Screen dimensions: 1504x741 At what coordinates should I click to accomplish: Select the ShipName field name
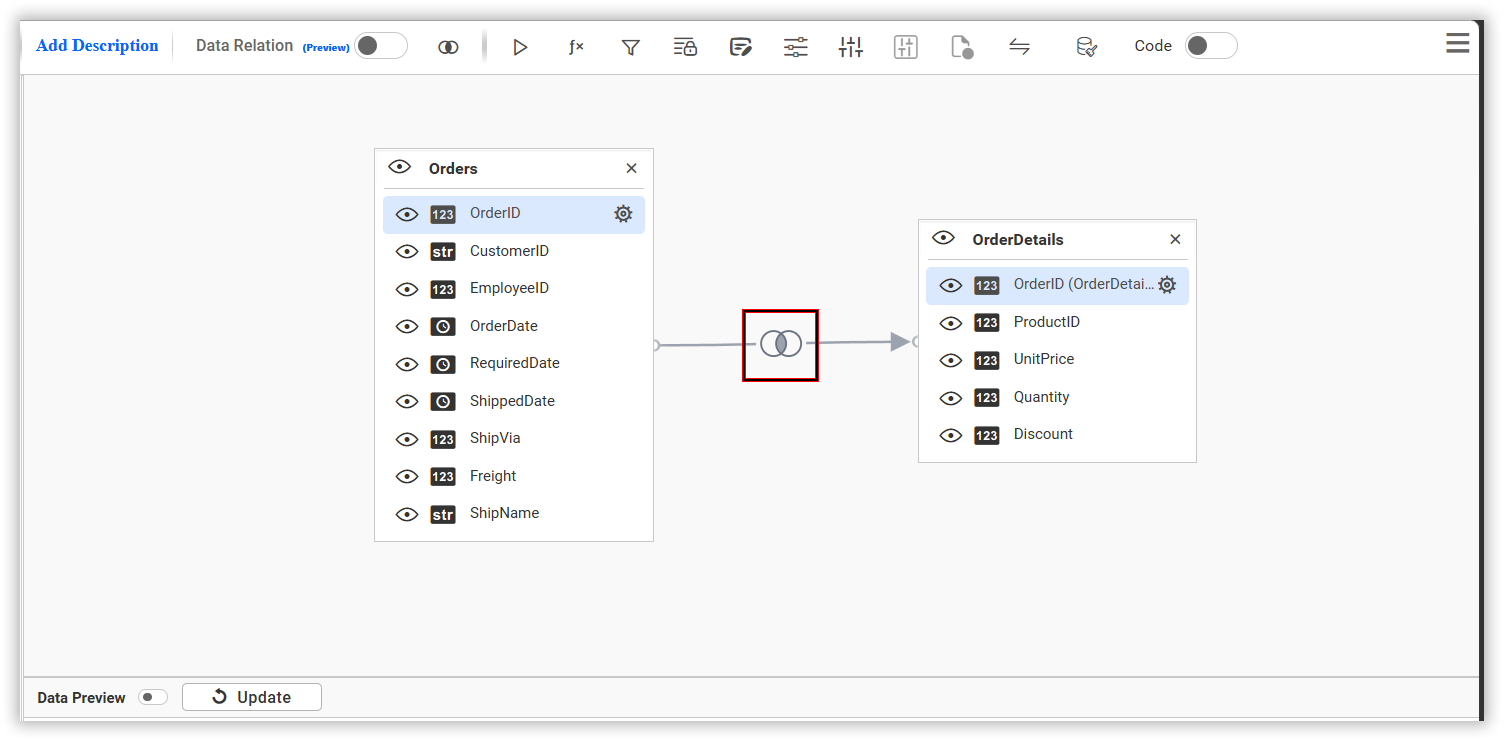[x=504, y=513]
